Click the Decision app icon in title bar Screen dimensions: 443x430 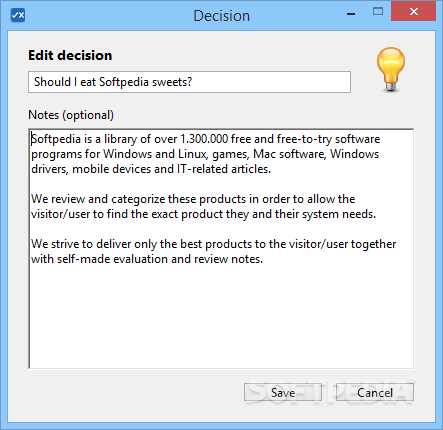pyautogui.click(x=18, y=15)
